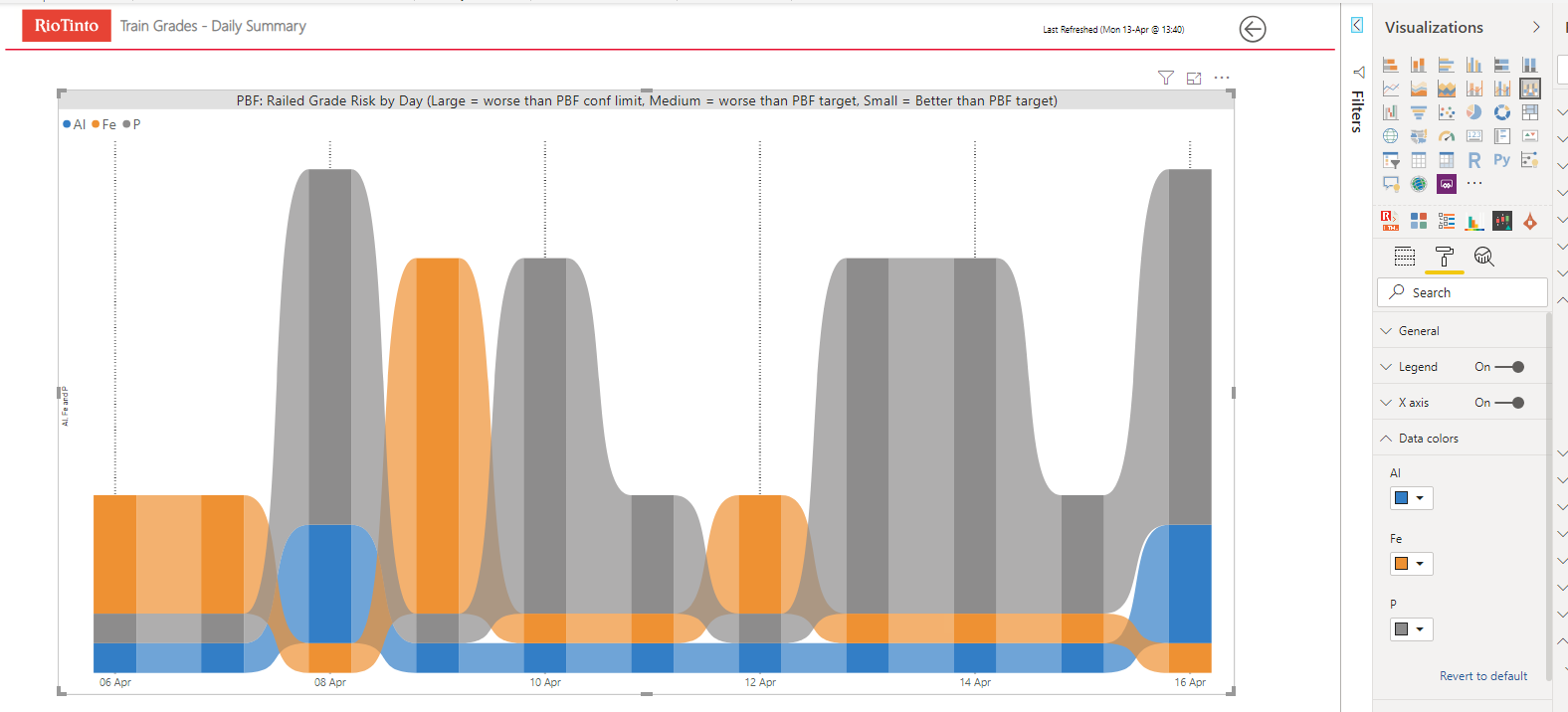This screenshot has width=1568, height=712.
Task: Pick the Q&A visual
Action: click(x=1391, y=184)
